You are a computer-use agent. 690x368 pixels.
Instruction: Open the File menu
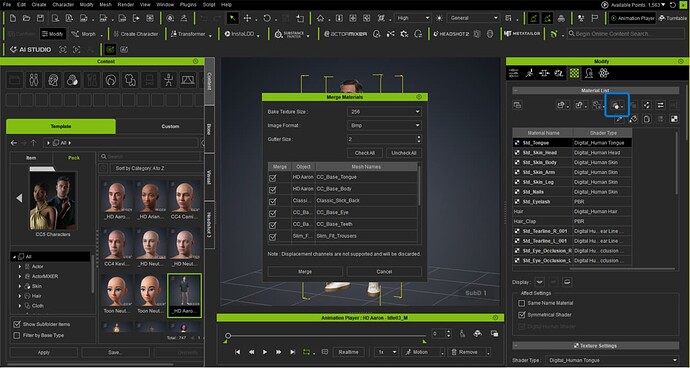point(7,4)
